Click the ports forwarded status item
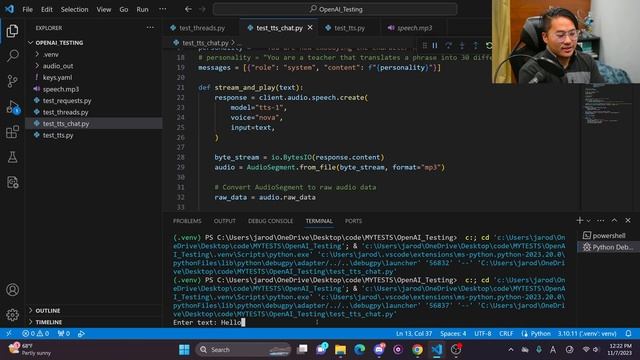Viewport: 640px width, 360px height. (x=64, y=333)
